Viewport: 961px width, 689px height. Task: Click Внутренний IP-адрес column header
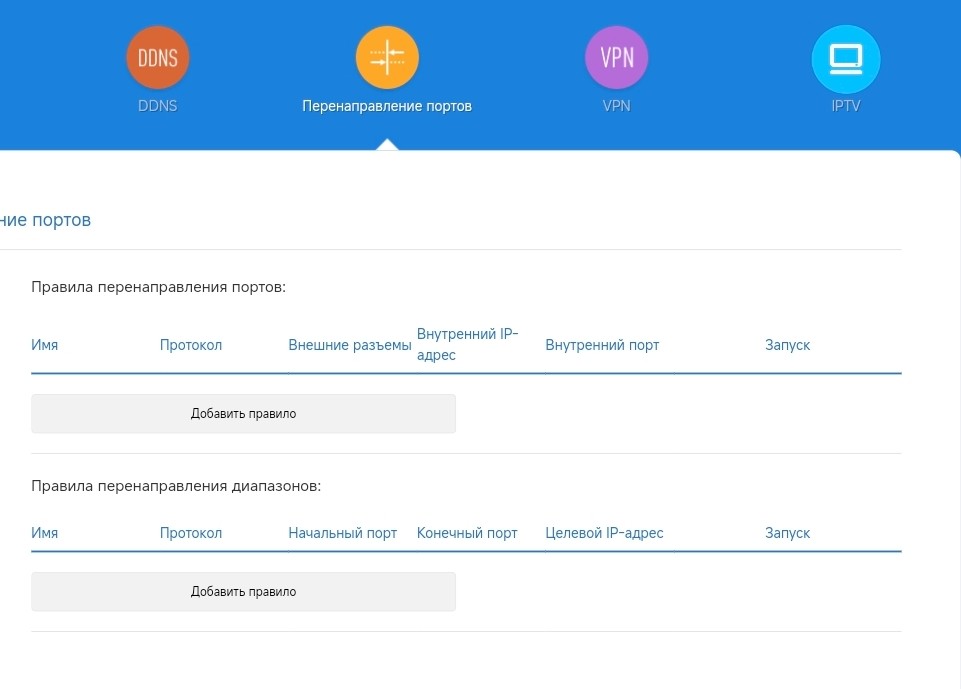pyautogui.click(x=468, y=344)
